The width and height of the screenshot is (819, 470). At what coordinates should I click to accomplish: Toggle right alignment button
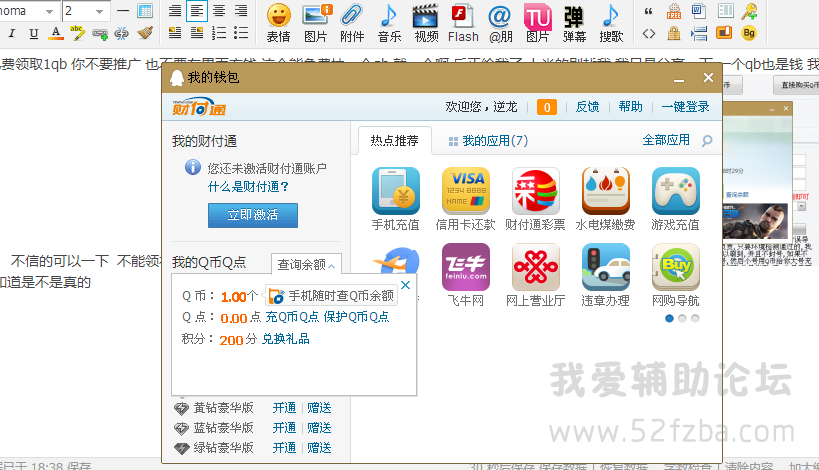pyautogui.click(x=241, y=10)
